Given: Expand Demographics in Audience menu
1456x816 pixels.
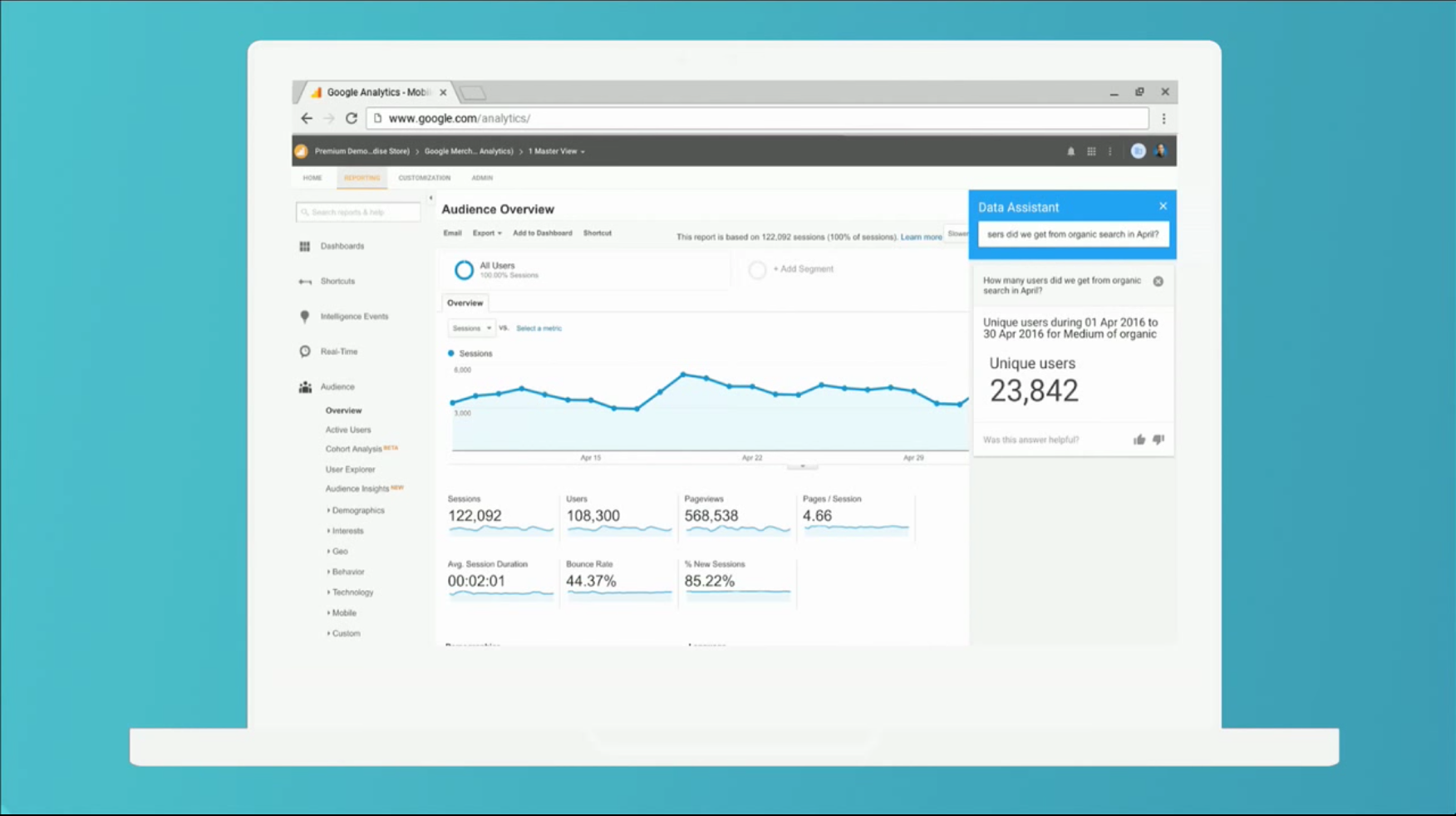Looking at the screenshot, I should [x=356, y=510].
